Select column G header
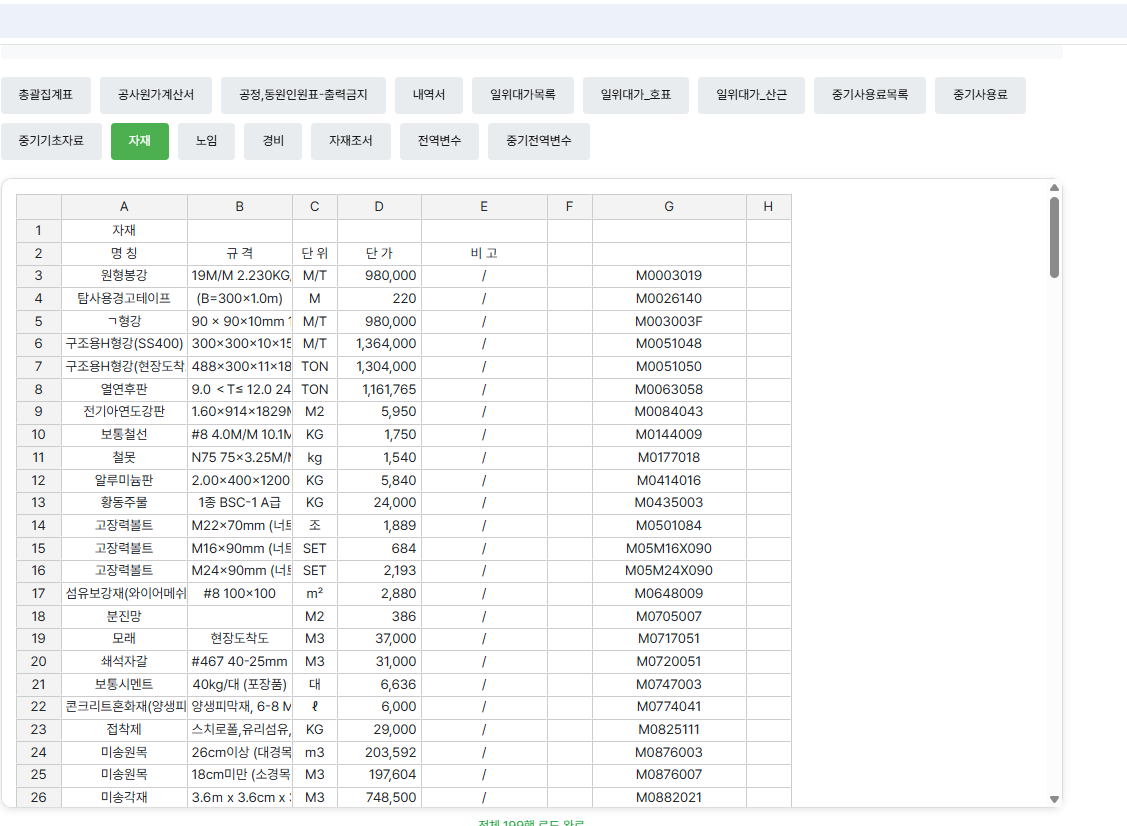 (x=669, y=207)
